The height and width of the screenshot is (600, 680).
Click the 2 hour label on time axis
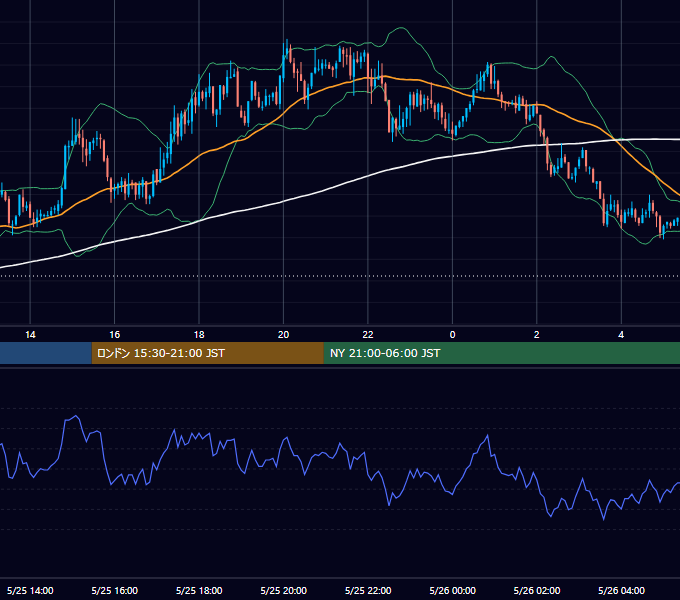coord(536,335)
